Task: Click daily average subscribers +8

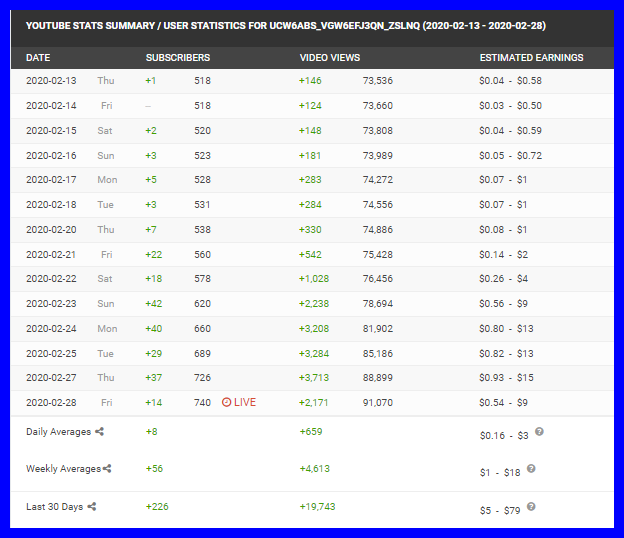Action: (152, 432)
